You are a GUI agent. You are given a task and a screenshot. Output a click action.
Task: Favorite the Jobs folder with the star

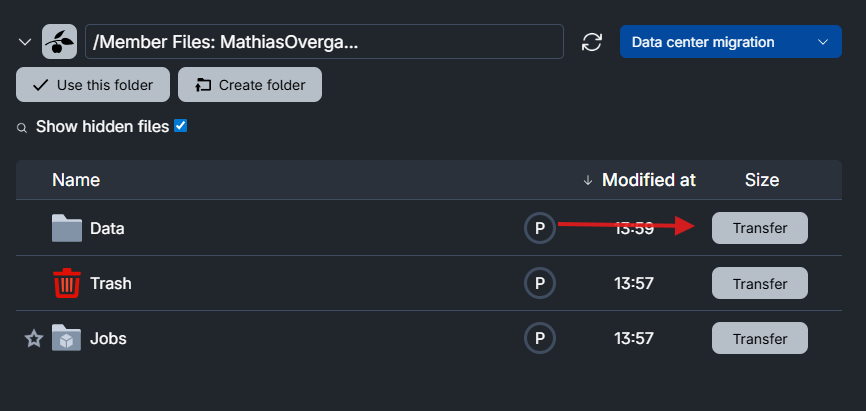34,339
